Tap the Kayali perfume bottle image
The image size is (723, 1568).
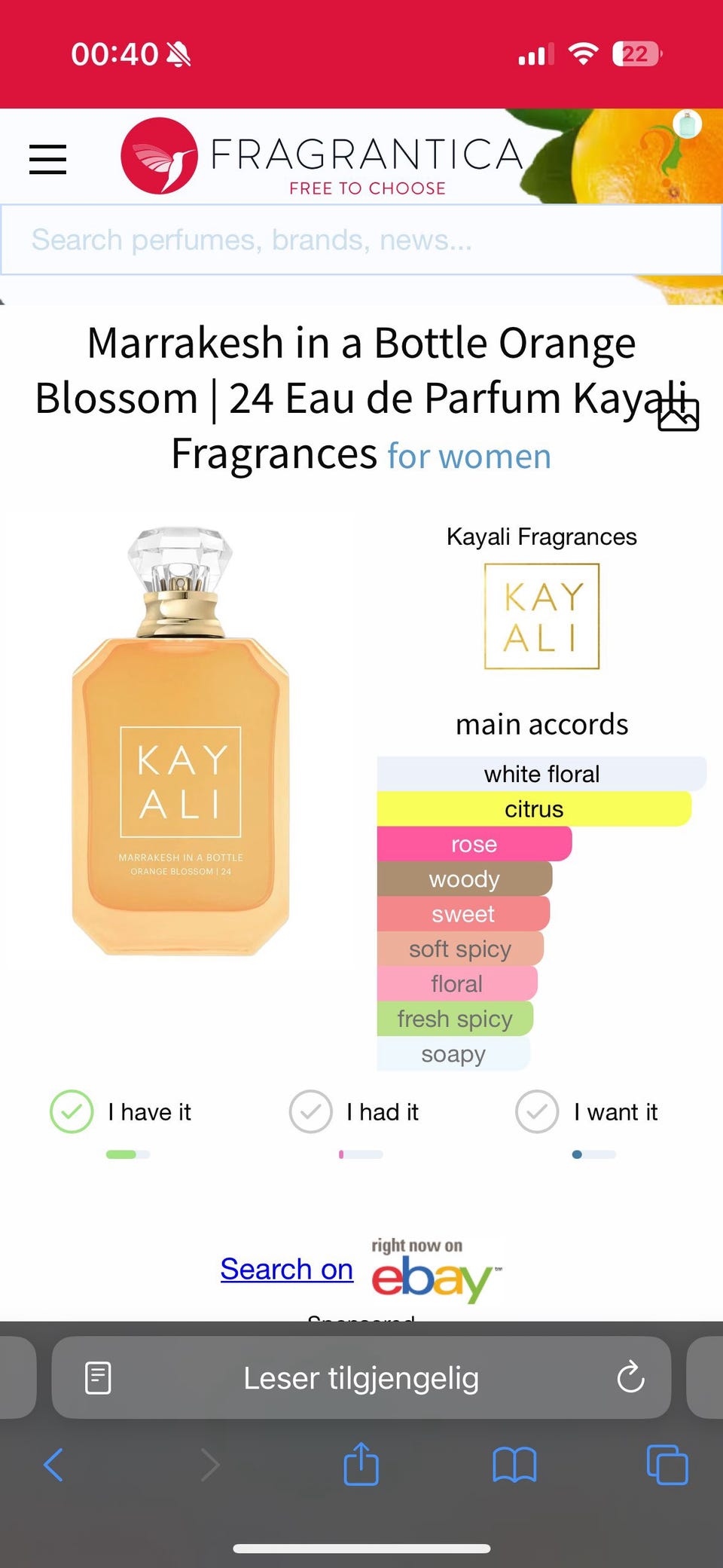pyautogui.click(x=181, y=741)
